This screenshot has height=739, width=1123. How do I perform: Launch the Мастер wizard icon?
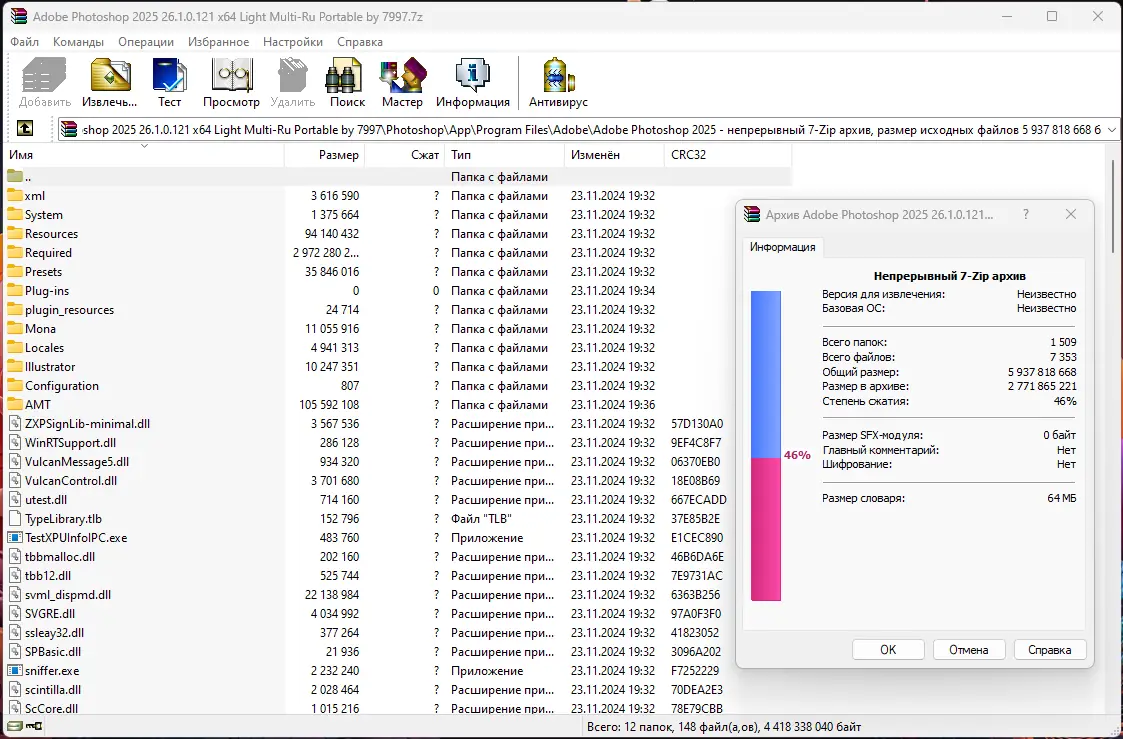[403, 75]
